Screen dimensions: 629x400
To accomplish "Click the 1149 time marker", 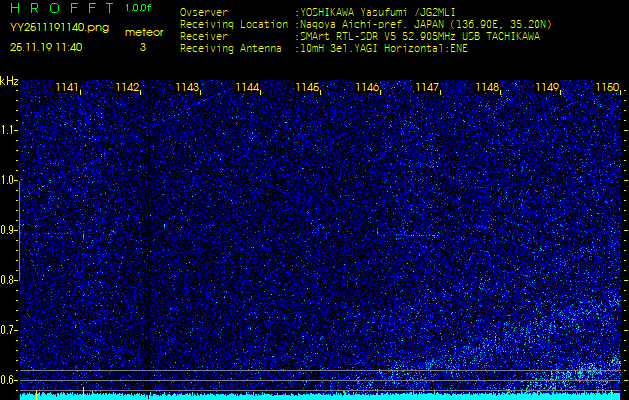I will pyautogui.click(x=547, y=88).
